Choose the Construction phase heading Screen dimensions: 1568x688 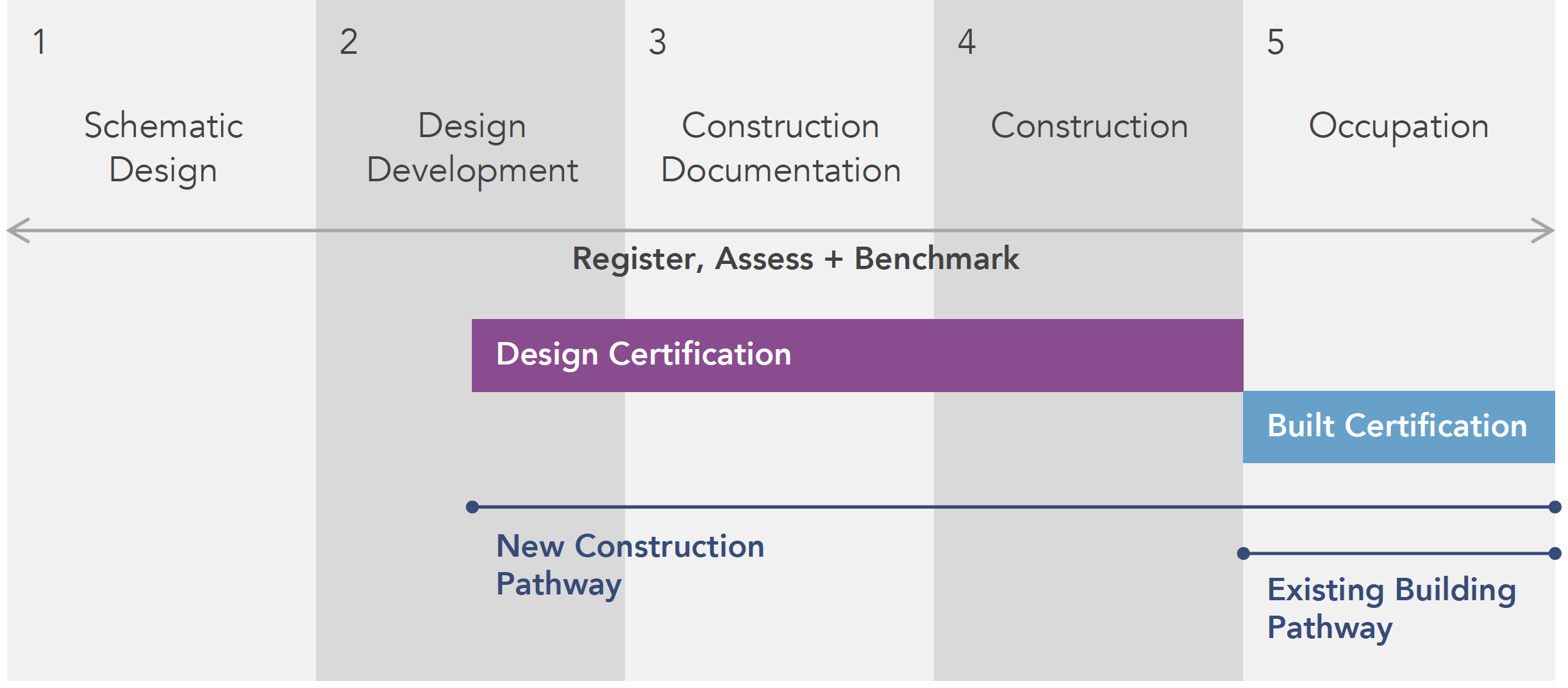pos(1089,126)
